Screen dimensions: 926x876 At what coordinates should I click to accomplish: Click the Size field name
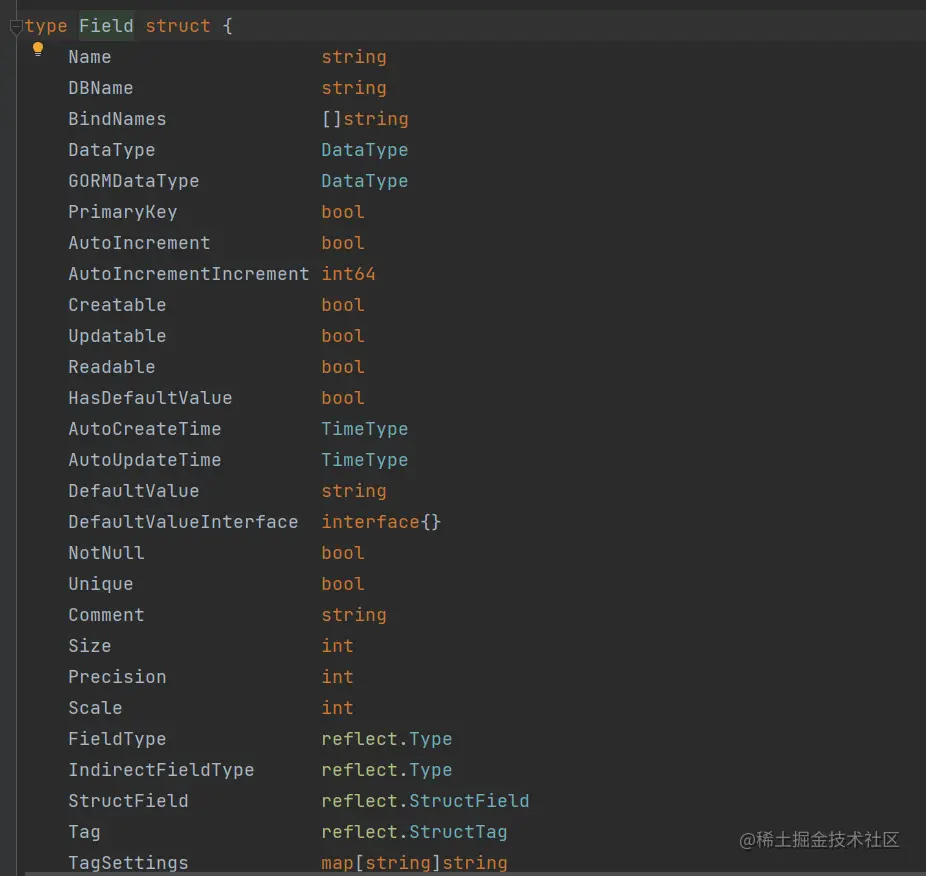(90, 646)
